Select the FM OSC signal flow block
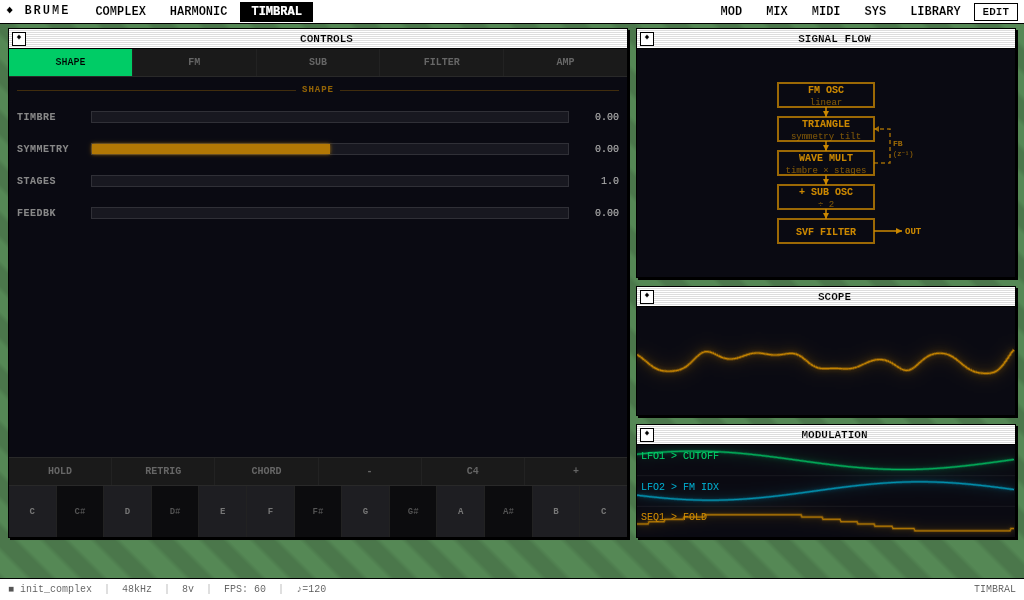This screenshot has width=1024, height=600. tap(825, 95)
